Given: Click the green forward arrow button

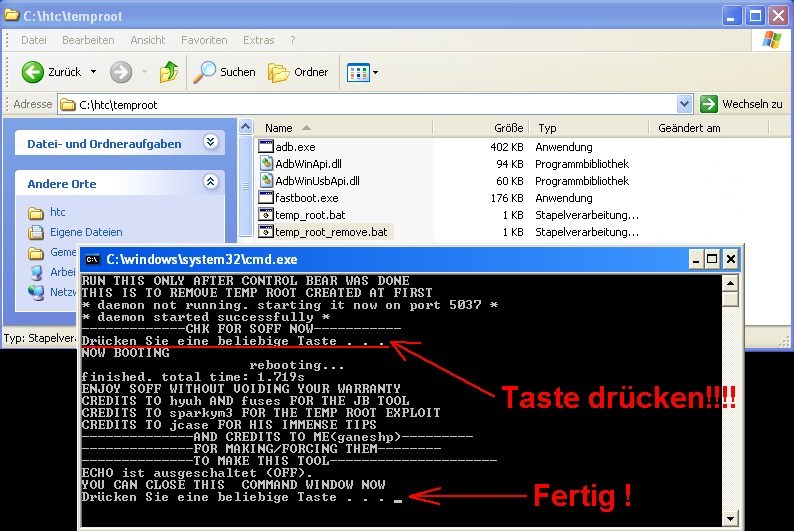Looking at the screenshot, I should point(121,72).
